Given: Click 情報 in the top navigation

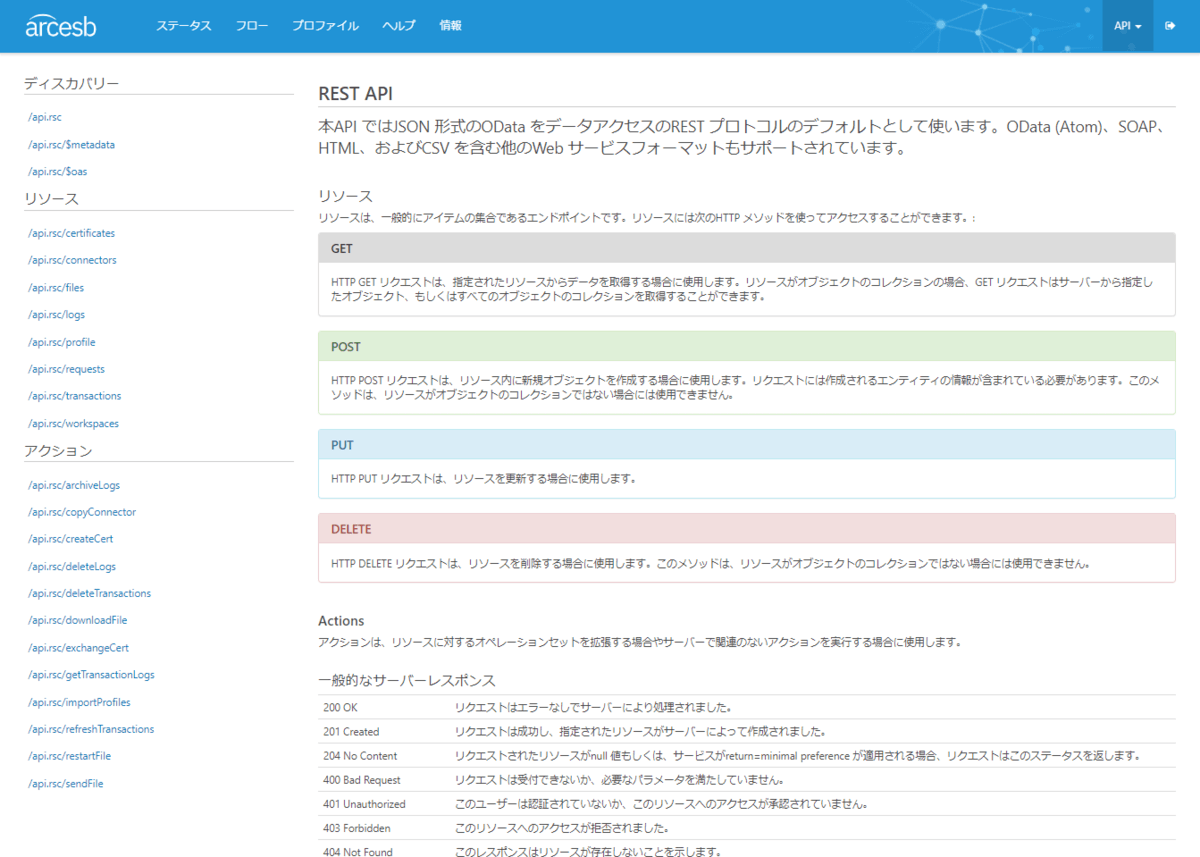Looking at the screenshot, I should click(451, 26).
